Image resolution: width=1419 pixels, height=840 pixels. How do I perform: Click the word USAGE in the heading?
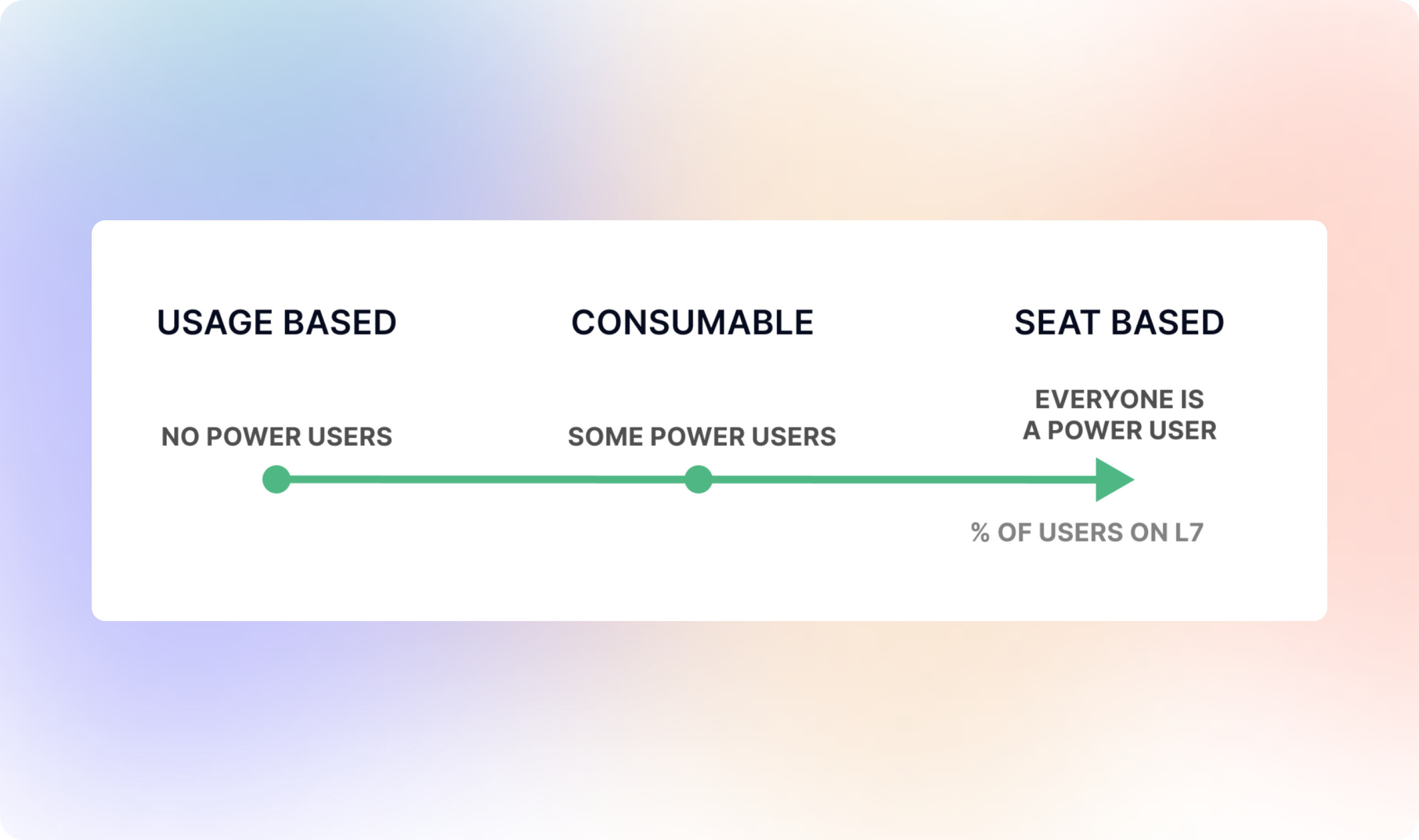click(215, 323)
